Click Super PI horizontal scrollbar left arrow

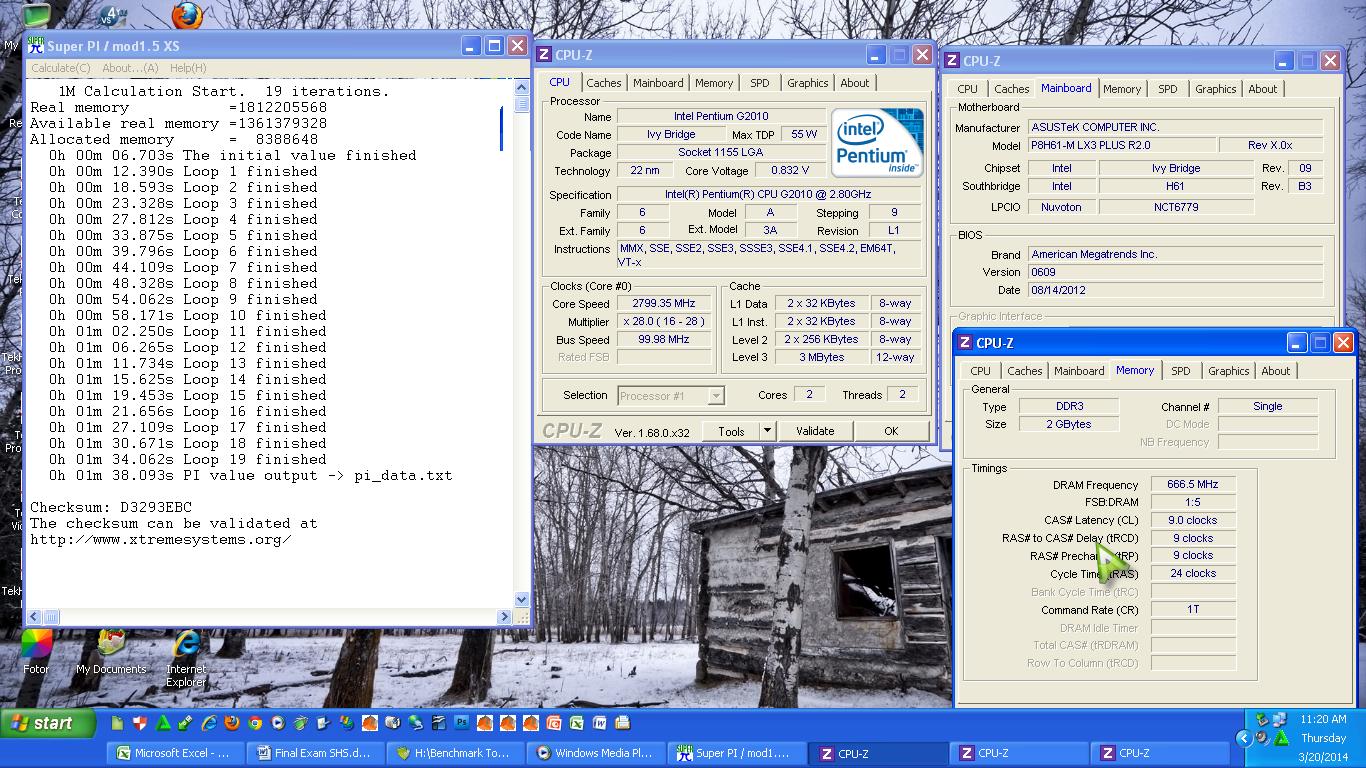34,617
